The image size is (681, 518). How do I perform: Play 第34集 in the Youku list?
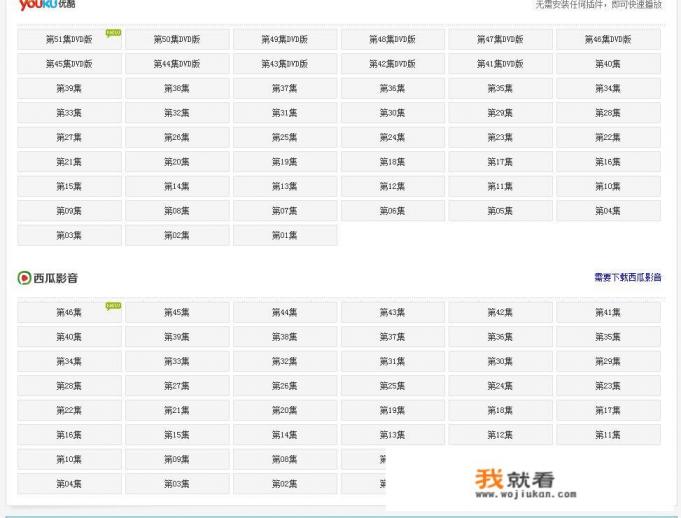point(608,89)
